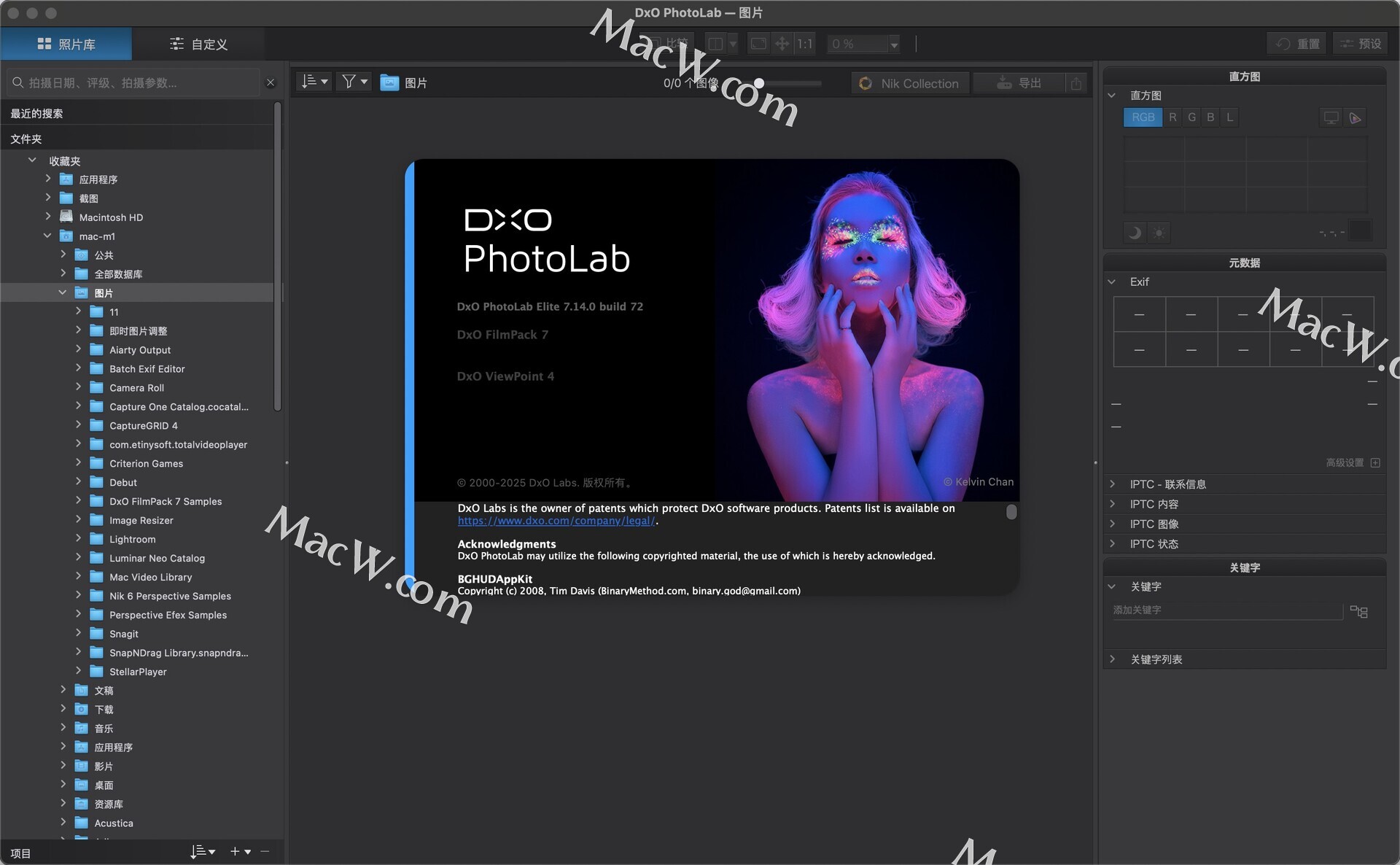Collapse the Exif section
This screenshot has width=1400, height=865.
pyautogui.click(x=1112, y=282)
